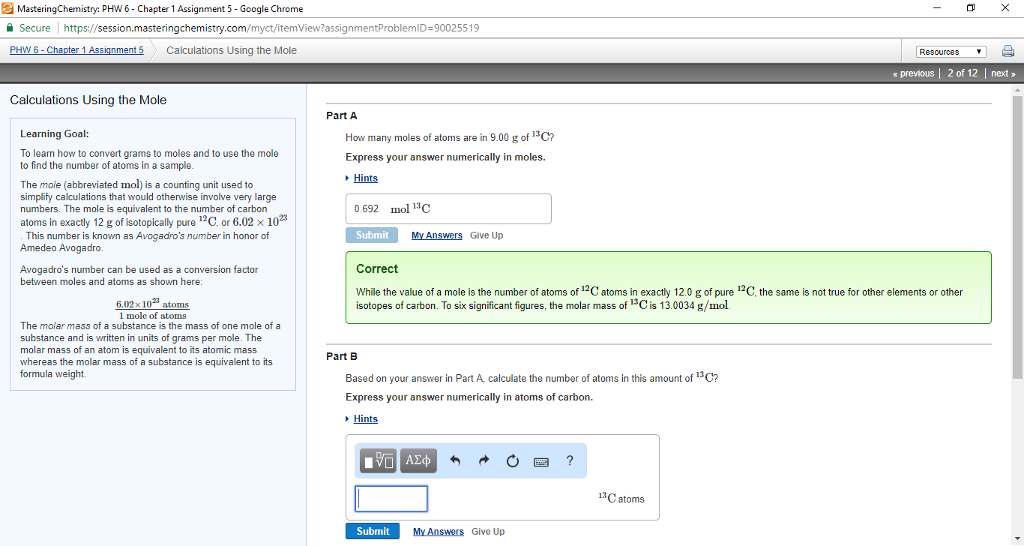
Task: Redo entry in answer box
Action: tap(484, 461)
